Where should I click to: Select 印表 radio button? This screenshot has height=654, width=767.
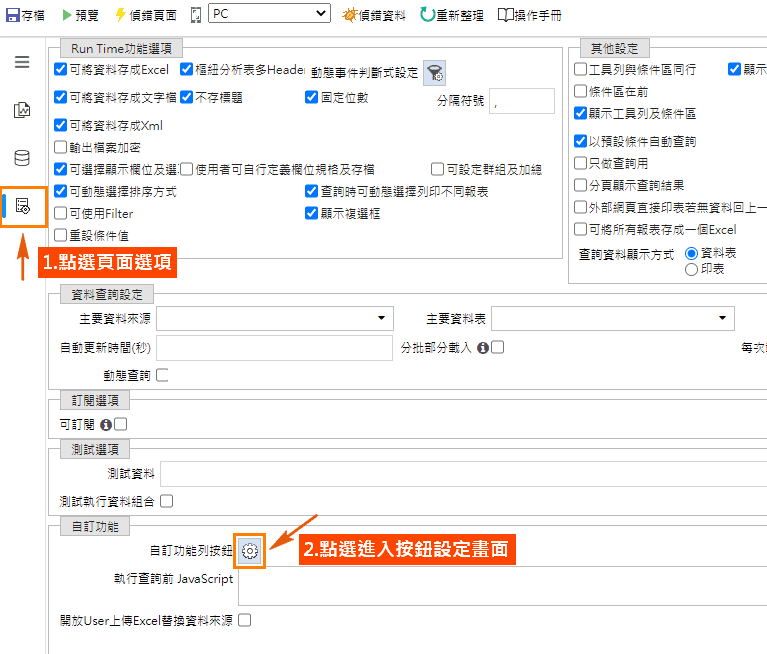click(x=691, y=269)
